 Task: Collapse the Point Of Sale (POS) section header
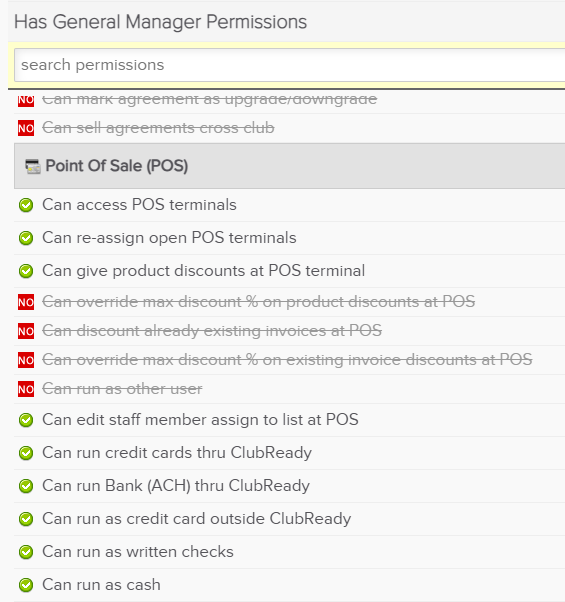[289, 166]
